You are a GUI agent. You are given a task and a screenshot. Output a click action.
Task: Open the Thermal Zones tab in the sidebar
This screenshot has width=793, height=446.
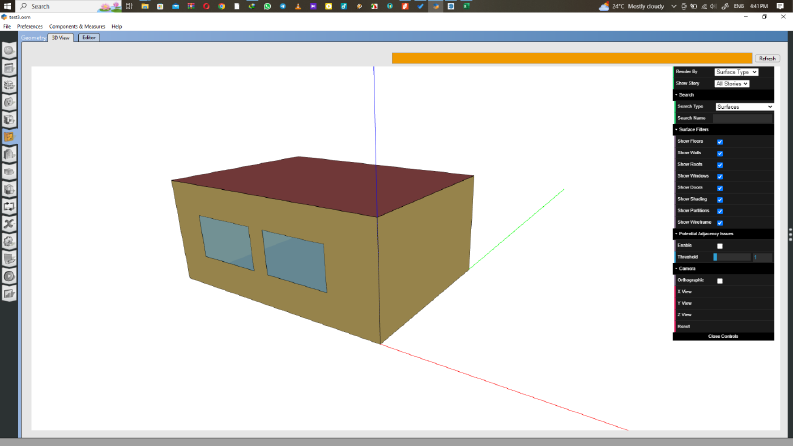[9, 189]
